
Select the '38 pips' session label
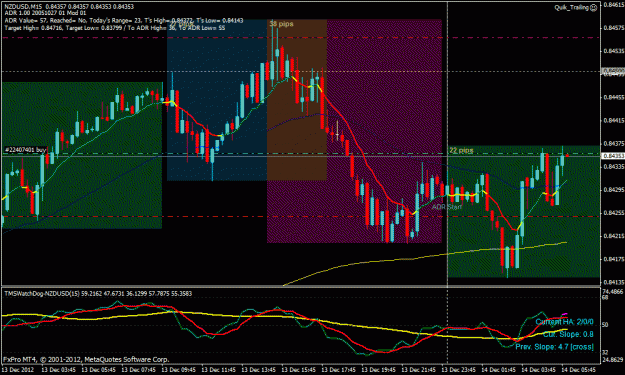click(281, 24)
